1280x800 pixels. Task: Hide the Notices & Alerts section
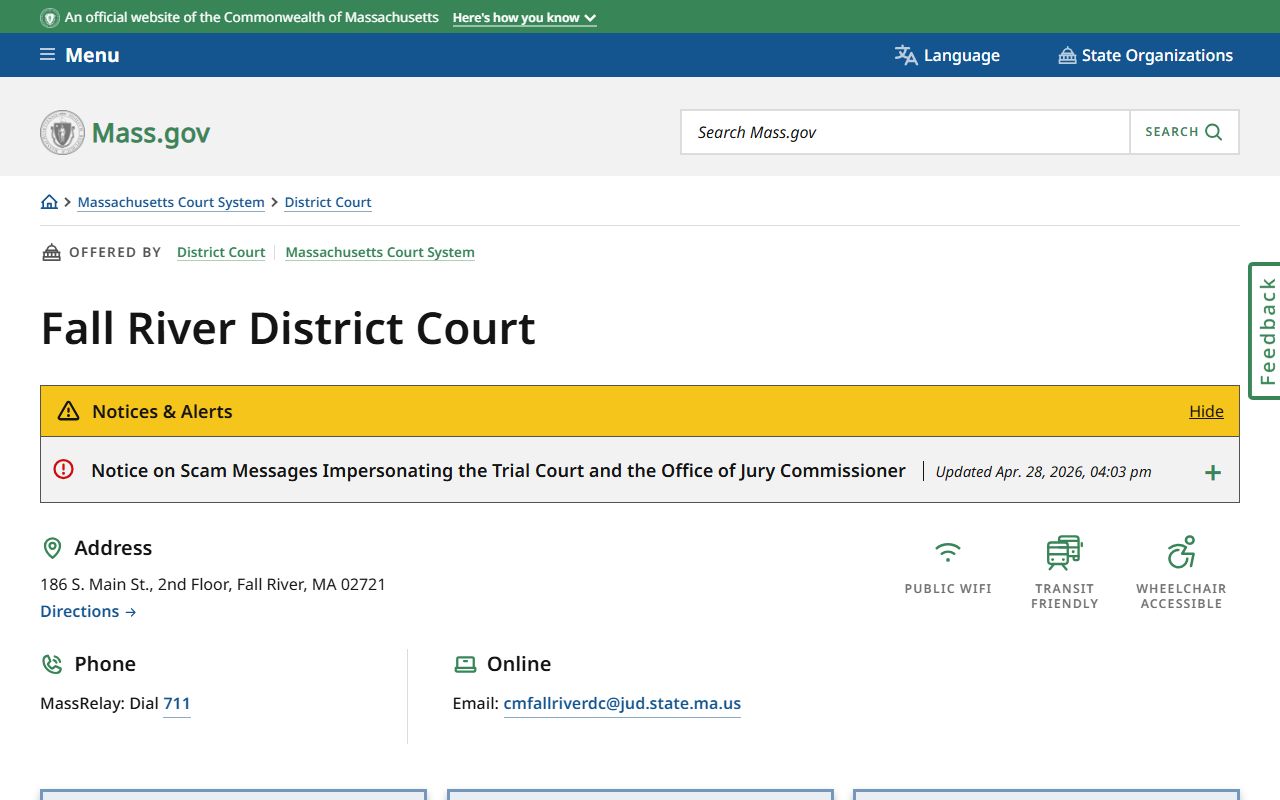tap(1206, 411)
